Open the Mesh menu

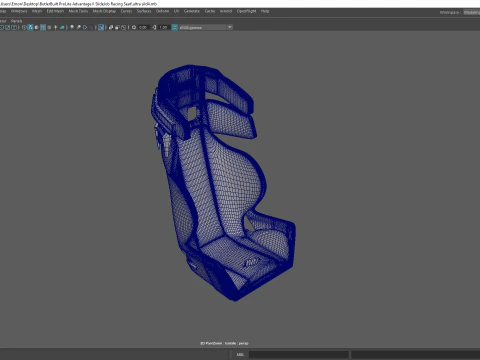37,11
